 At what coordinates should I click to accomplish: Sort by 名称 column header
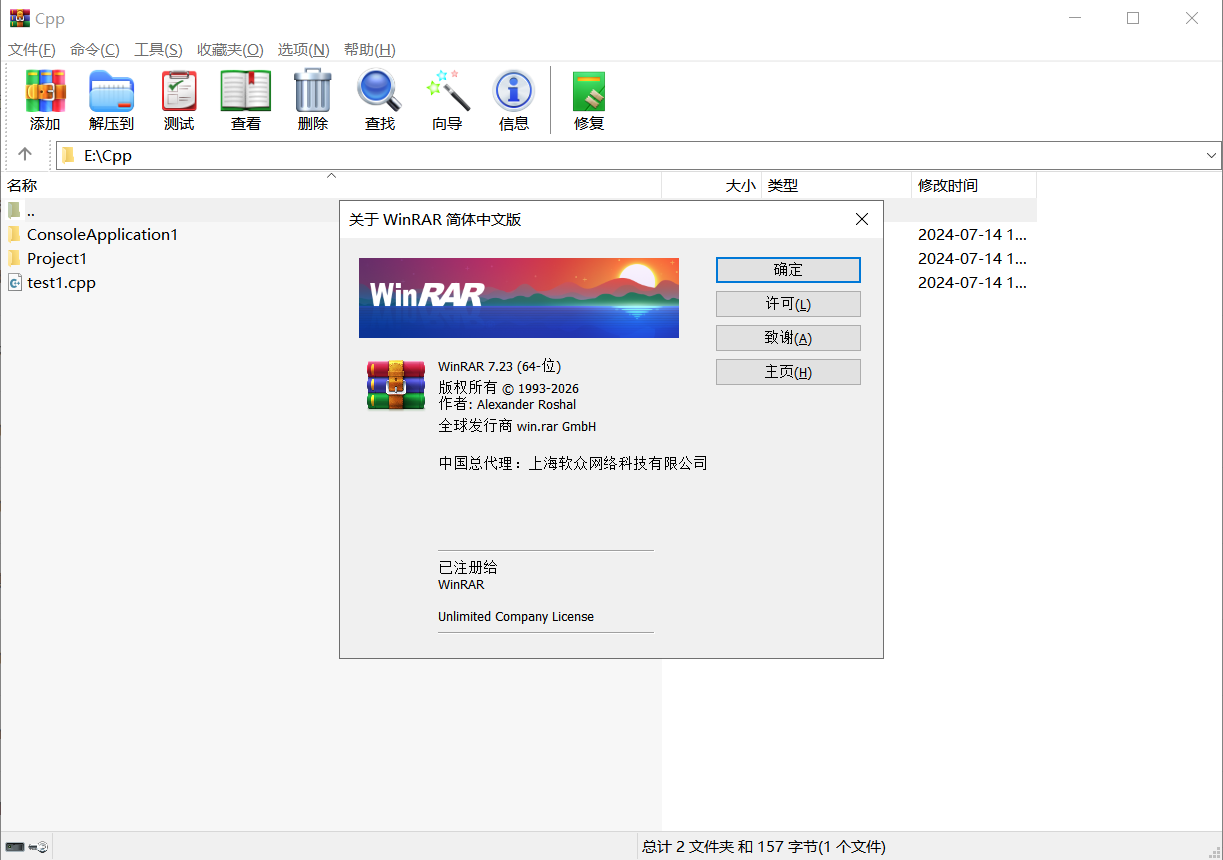(x=331, y=185)
